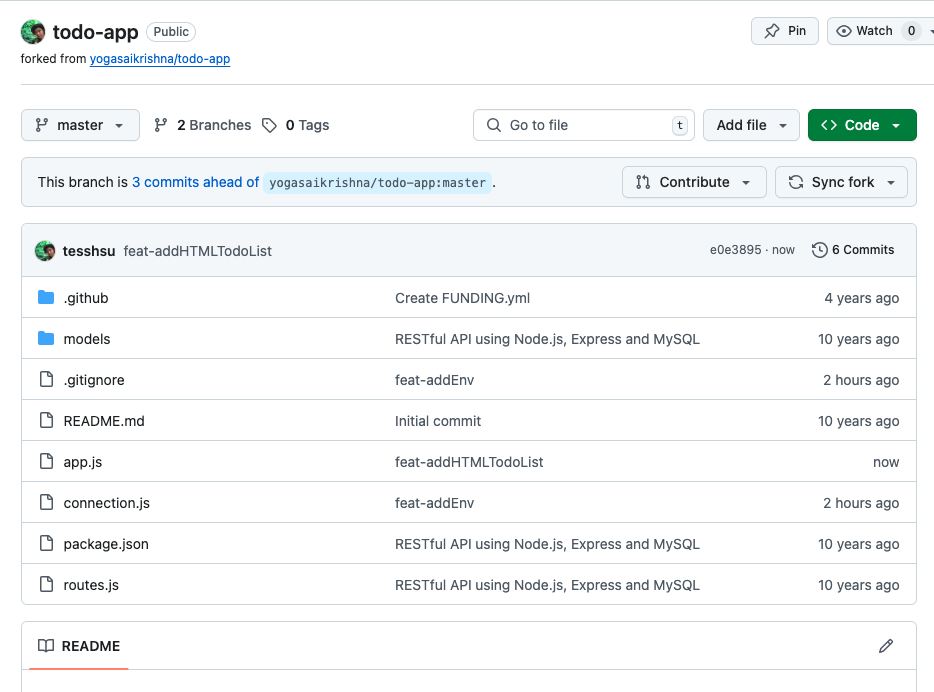Click the yogasaikrishna/todo-app:master branch label

pyautogui.click(x=378, y=183)
